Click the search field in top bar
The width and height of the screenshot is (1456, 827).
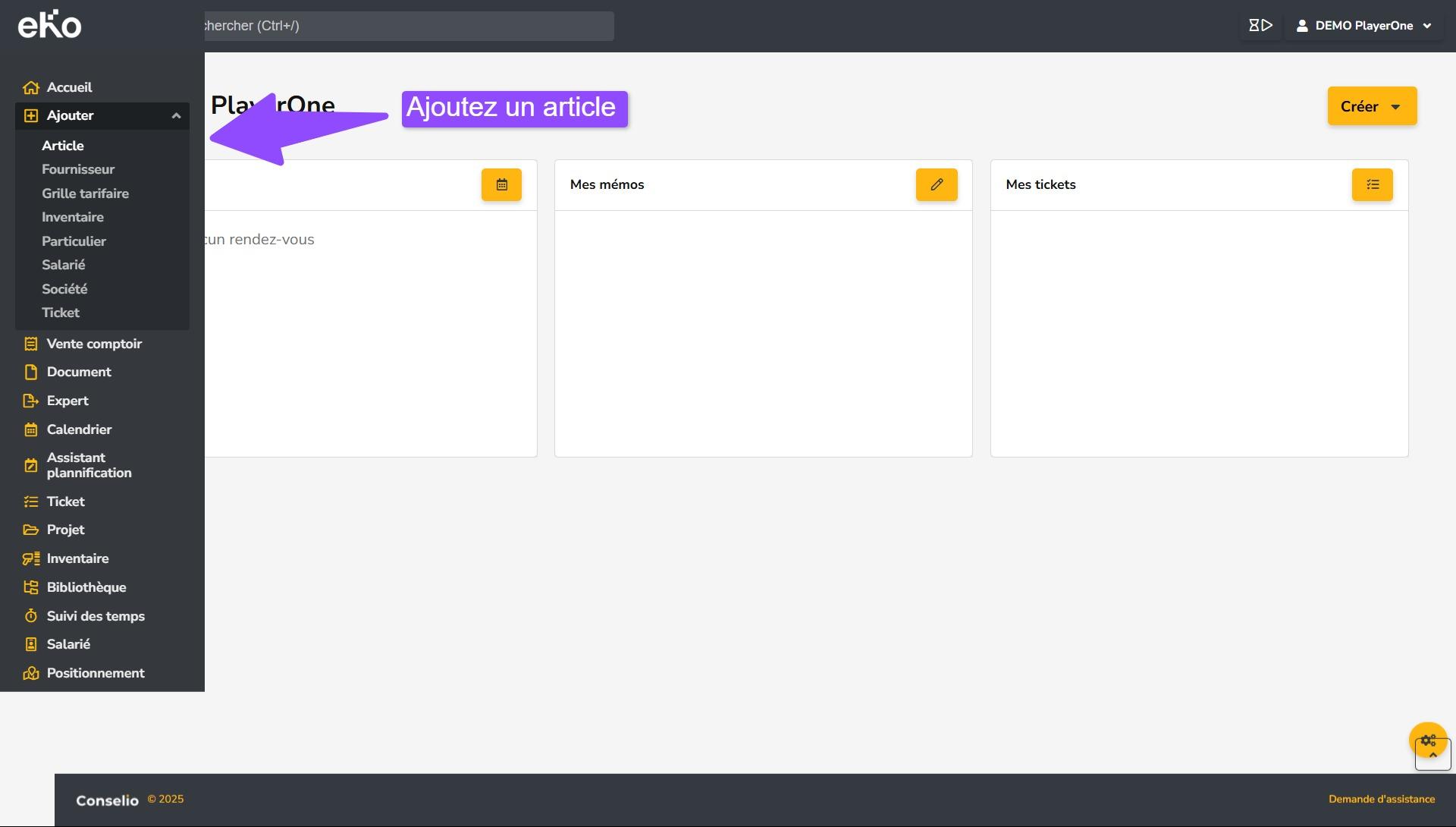pyautogui.click(x=408, y=26)
